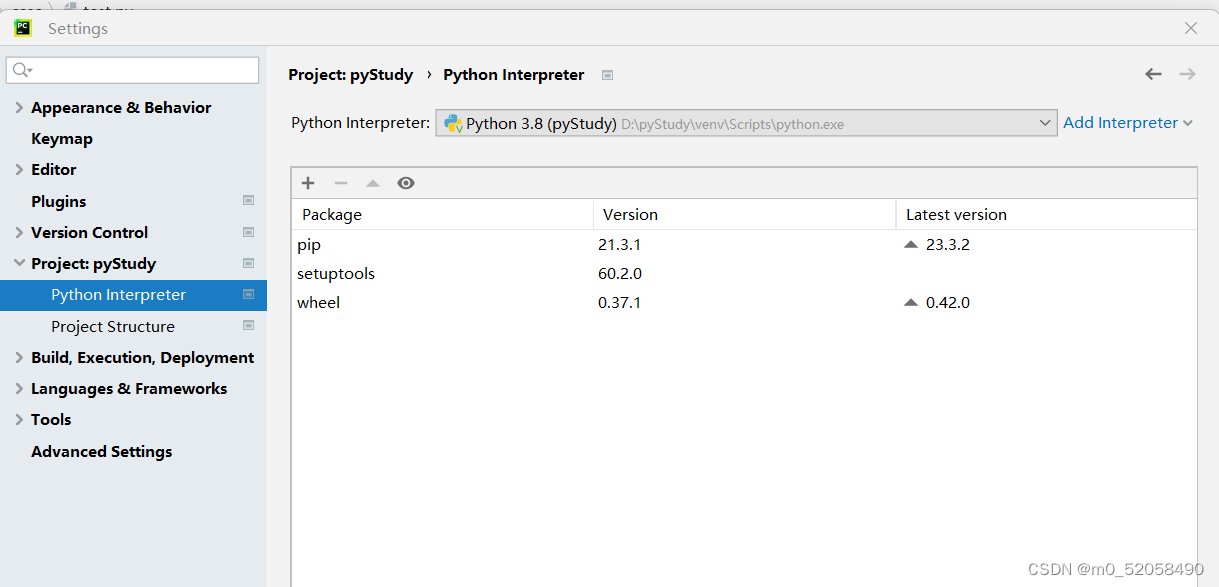Click the upgrade arrow next to wheel 0.42.0
This screenshot has height=587, width=1219.
click(910, 302)
